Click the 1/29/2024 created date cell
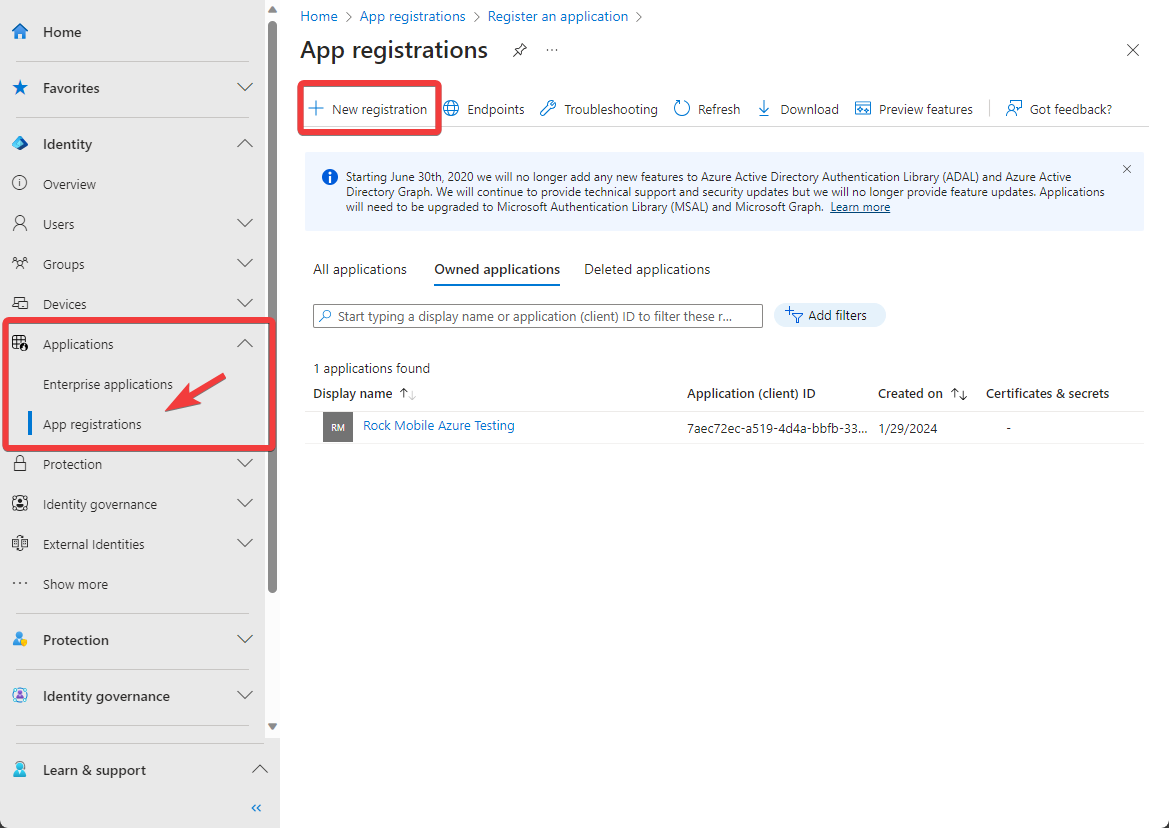Screen dimensions: 1169x828 tap(907, 429)
